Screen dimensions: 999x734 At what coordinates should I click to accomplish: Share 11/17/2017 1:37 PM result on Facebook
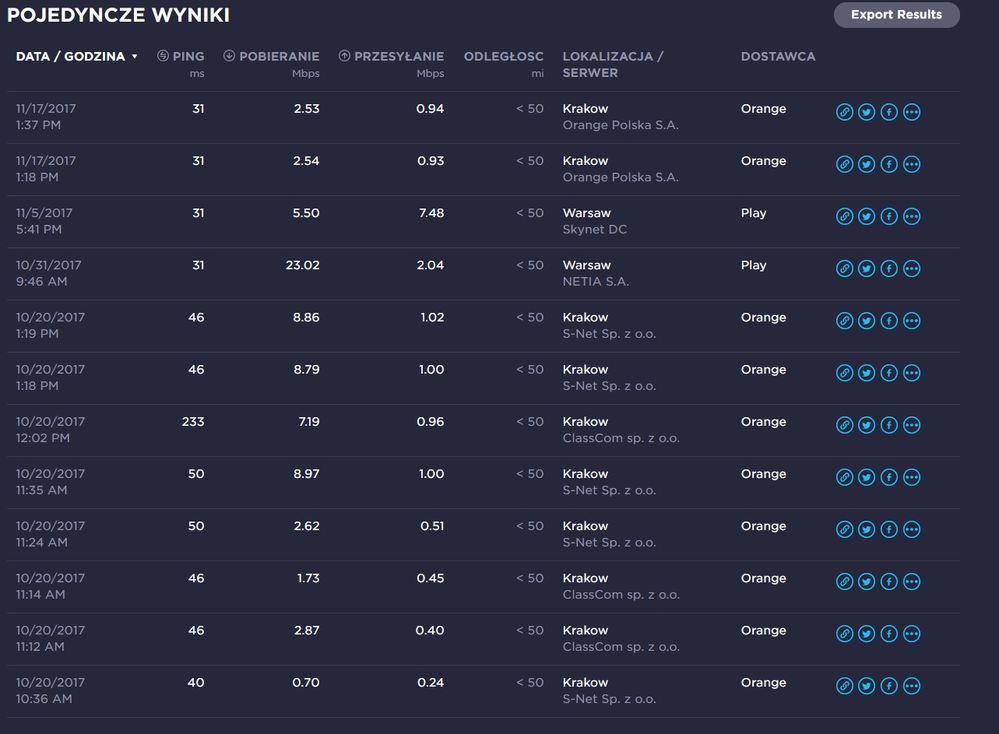point(889,112)
